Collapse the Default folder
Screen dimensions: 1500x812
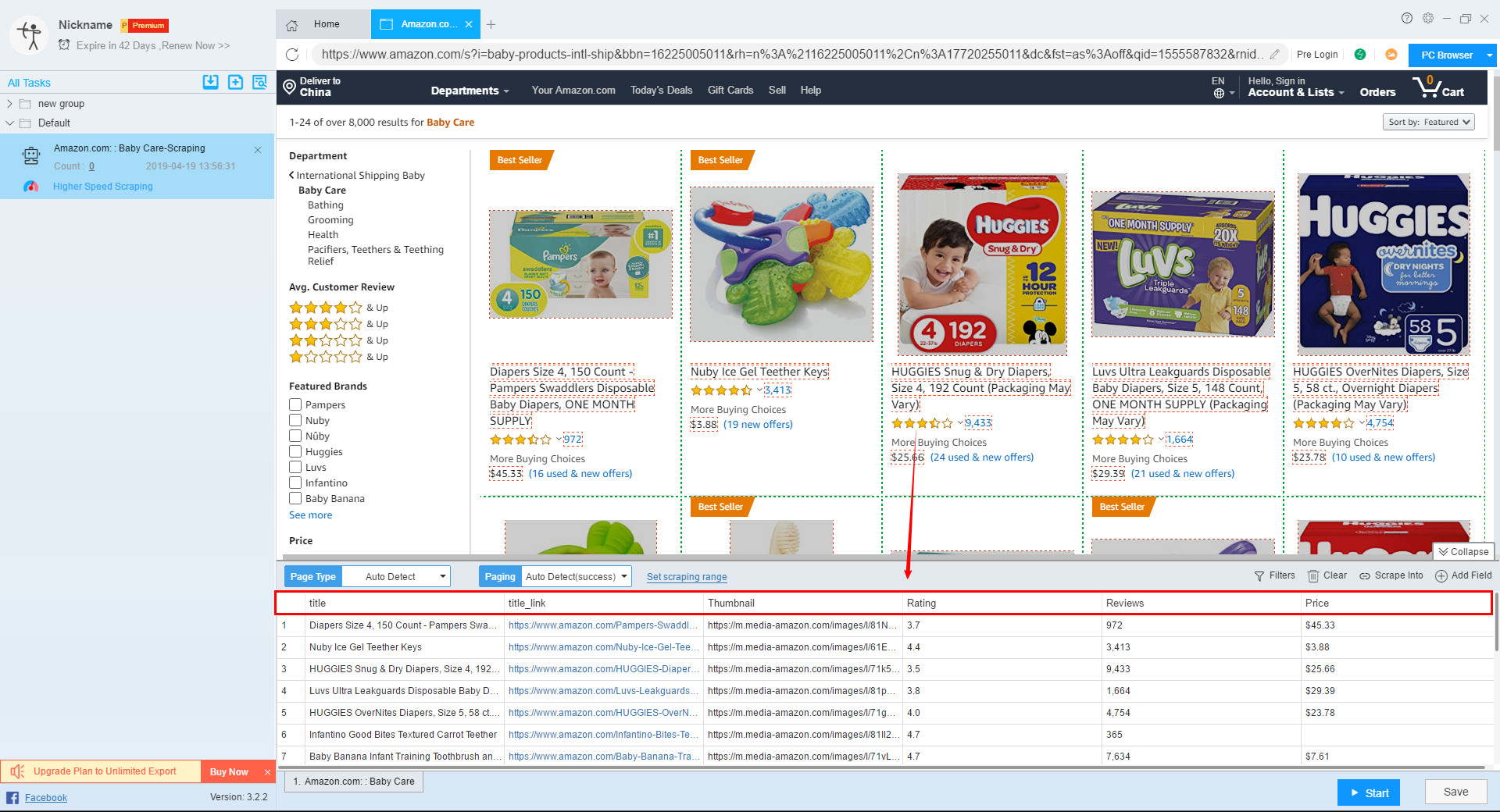coord(9,123)
